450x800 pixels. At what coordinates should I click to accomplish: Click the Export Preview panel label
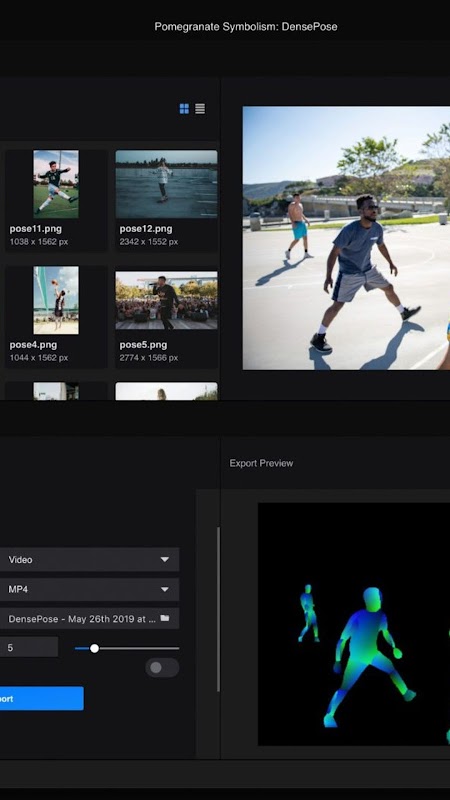click(x=261, y=463)
